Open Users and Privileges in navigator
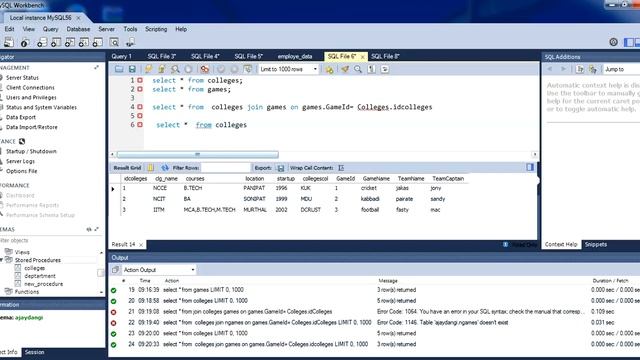Screen dimensions: 640x360 [31, 98]
